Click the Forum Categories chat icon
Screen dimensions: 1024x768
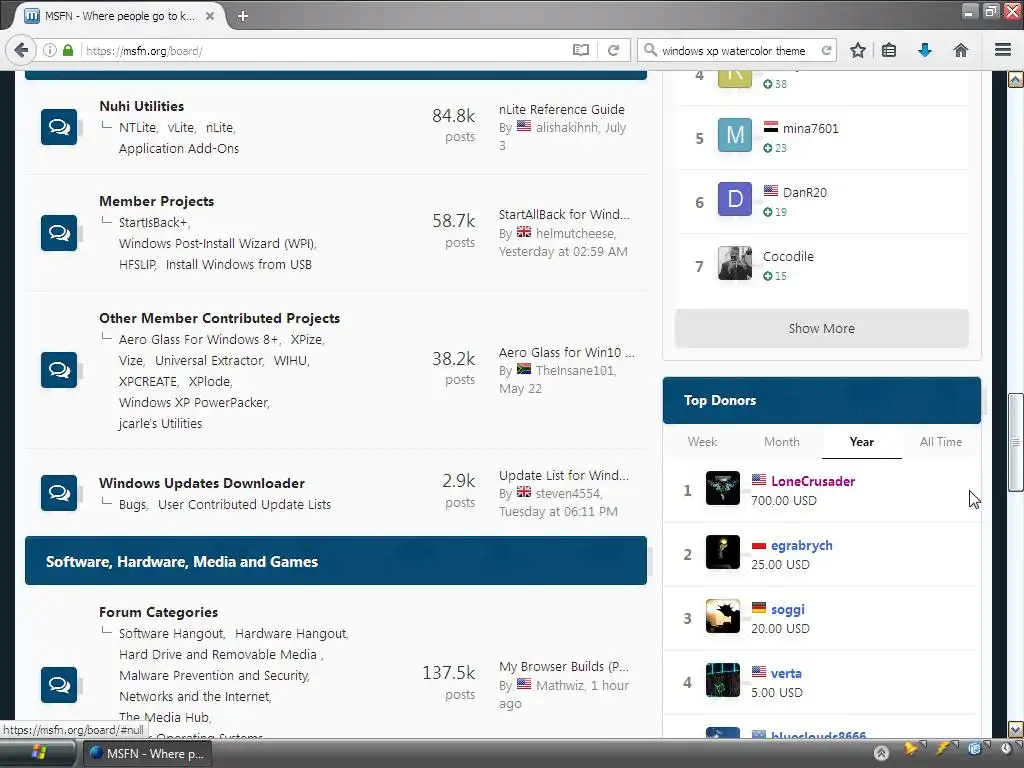[59, 684]
